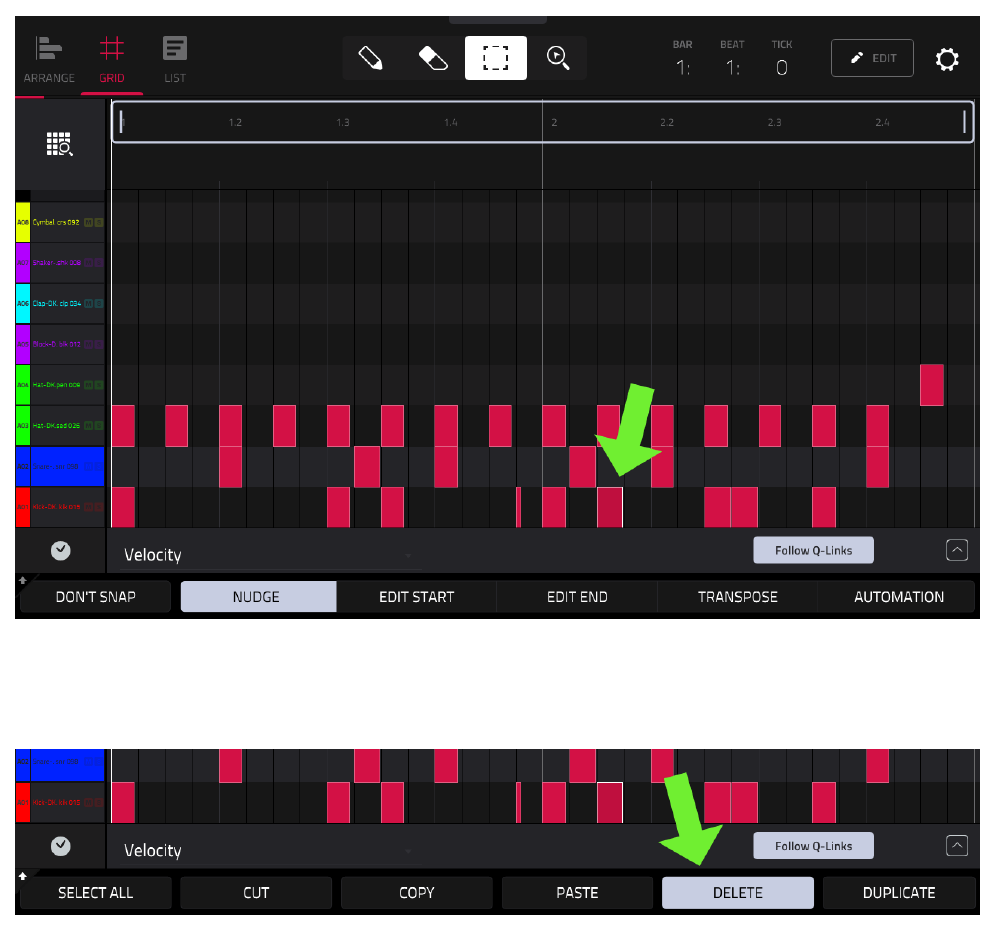The height and width of the screenshot is (932, 996).
Task: Open the TRANSPOSE option
Action: click(737, 597)
